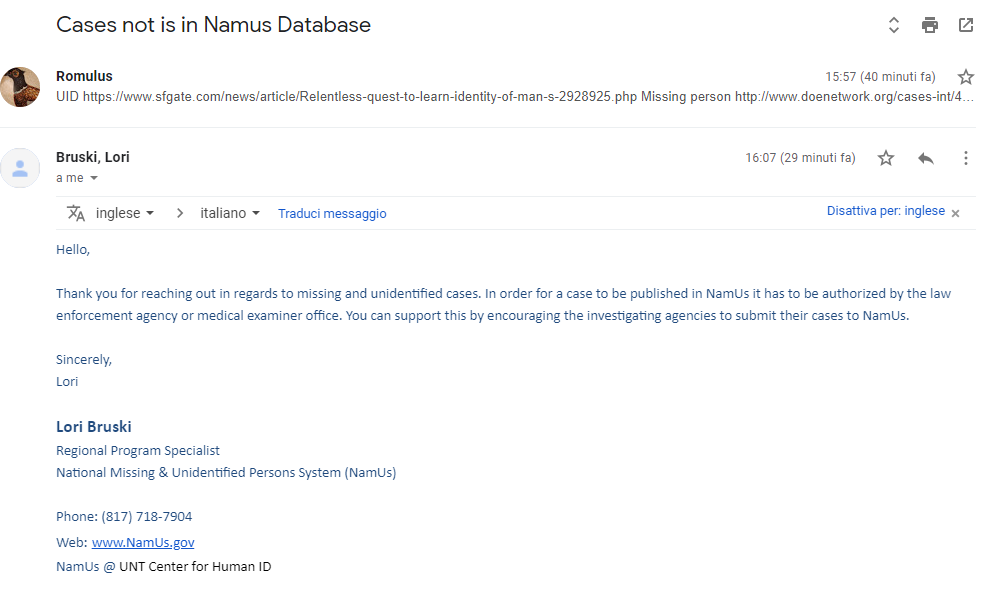
Task: Open the three-dot more options menu
Action: [966, 158]
